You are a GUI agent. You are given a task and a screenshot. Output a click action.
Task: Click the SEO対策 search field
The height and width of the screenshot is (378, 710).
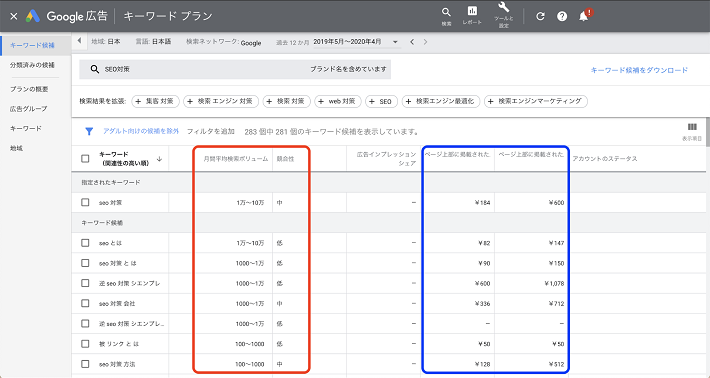click(235, 69)
